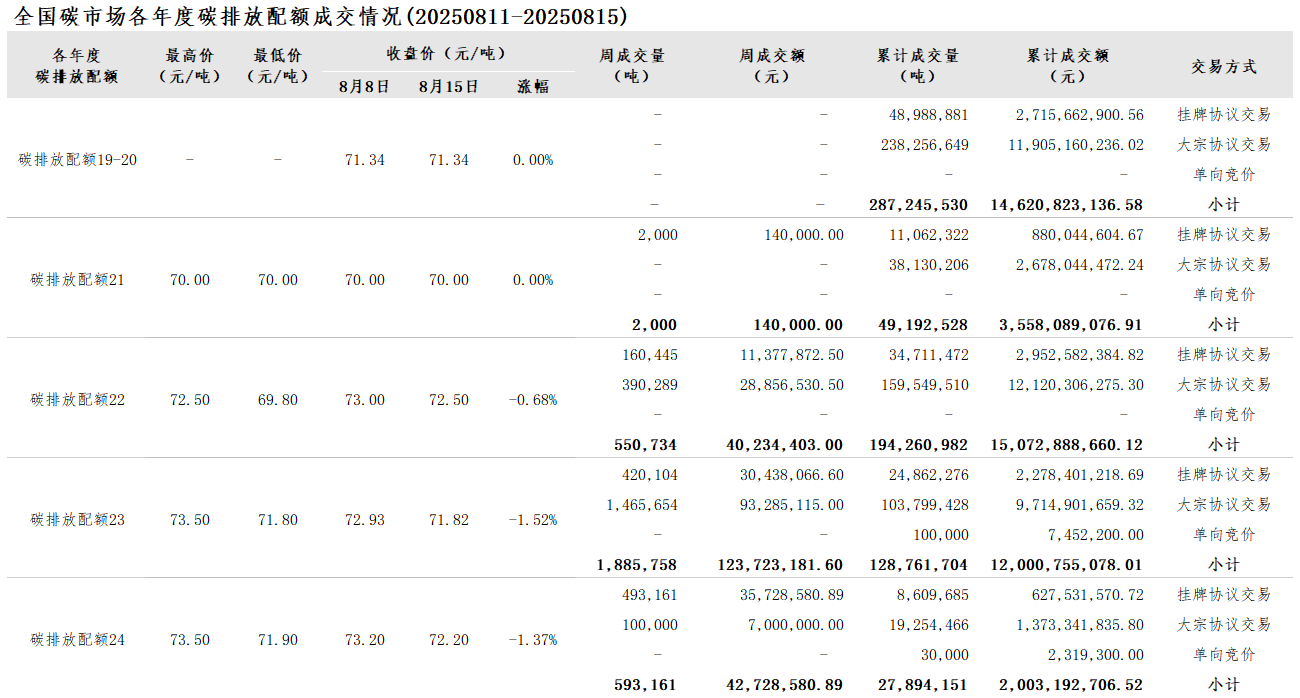This screenshot has width=1300, height=698.
Task: Click the table title with date range
Action: 322,16
